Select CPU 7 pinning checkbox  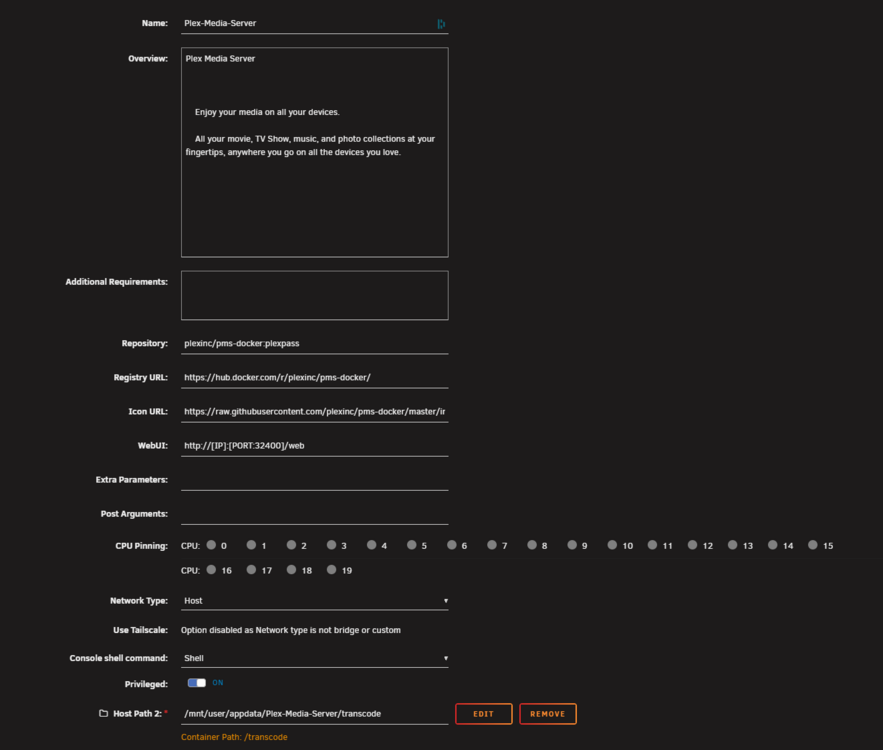click(x=492, y=545)
